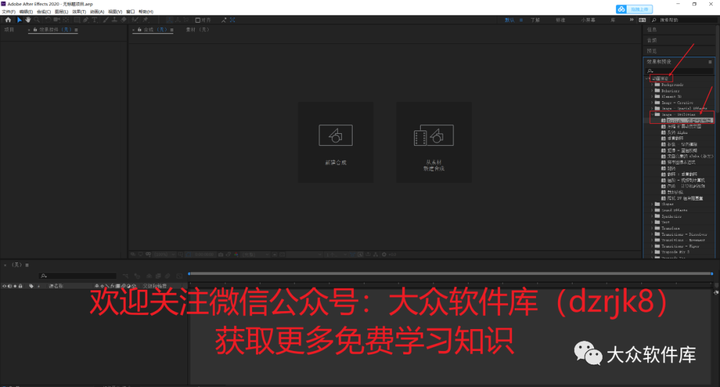Toggle the lock column switch in timeline
Image resolution: width=720 pixels, height=387 pixels.
click(x=20, y=286)
